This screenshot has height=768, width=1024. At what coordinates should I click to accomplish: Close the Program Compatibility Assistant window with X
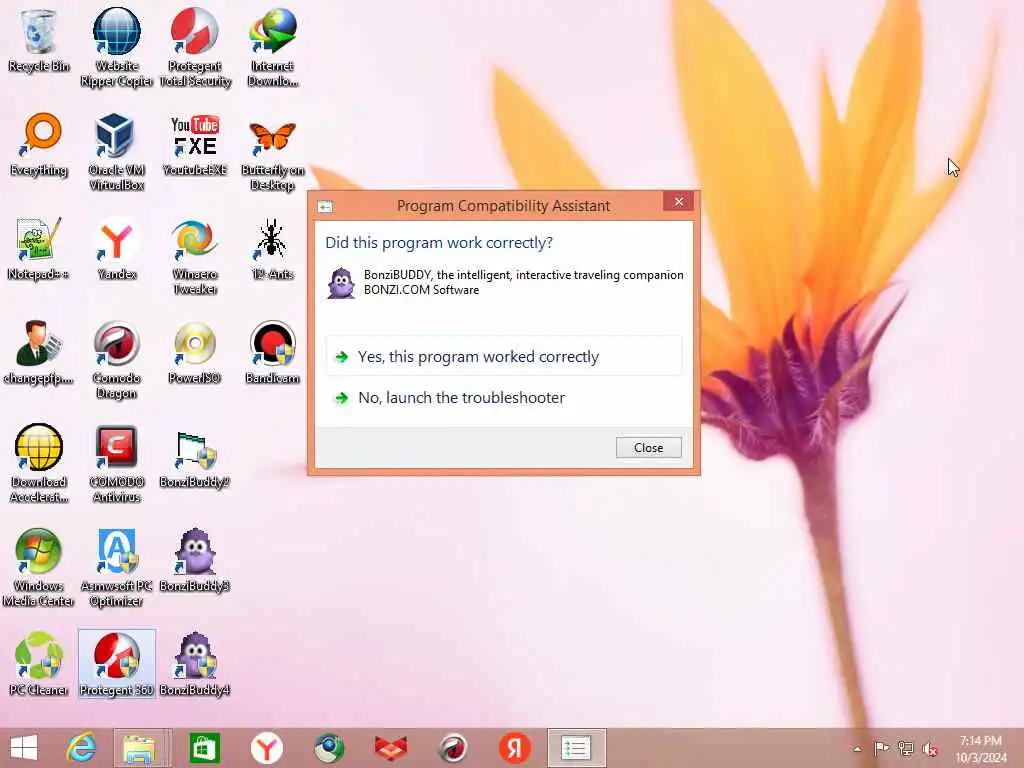coord(679,202)
